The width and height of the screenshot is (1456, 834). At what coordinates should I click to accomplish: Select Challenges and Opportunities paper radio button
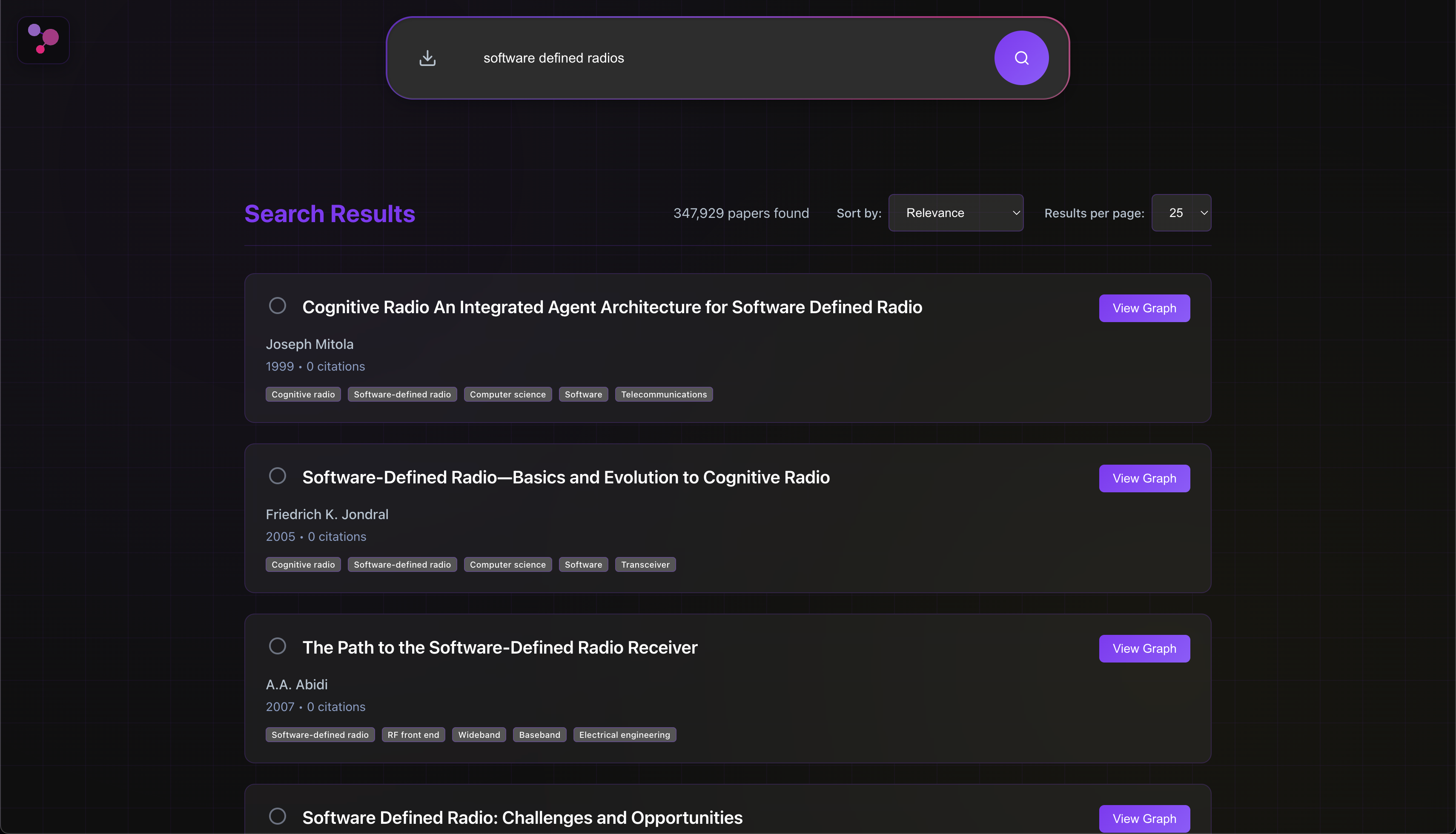click(277, 816)
